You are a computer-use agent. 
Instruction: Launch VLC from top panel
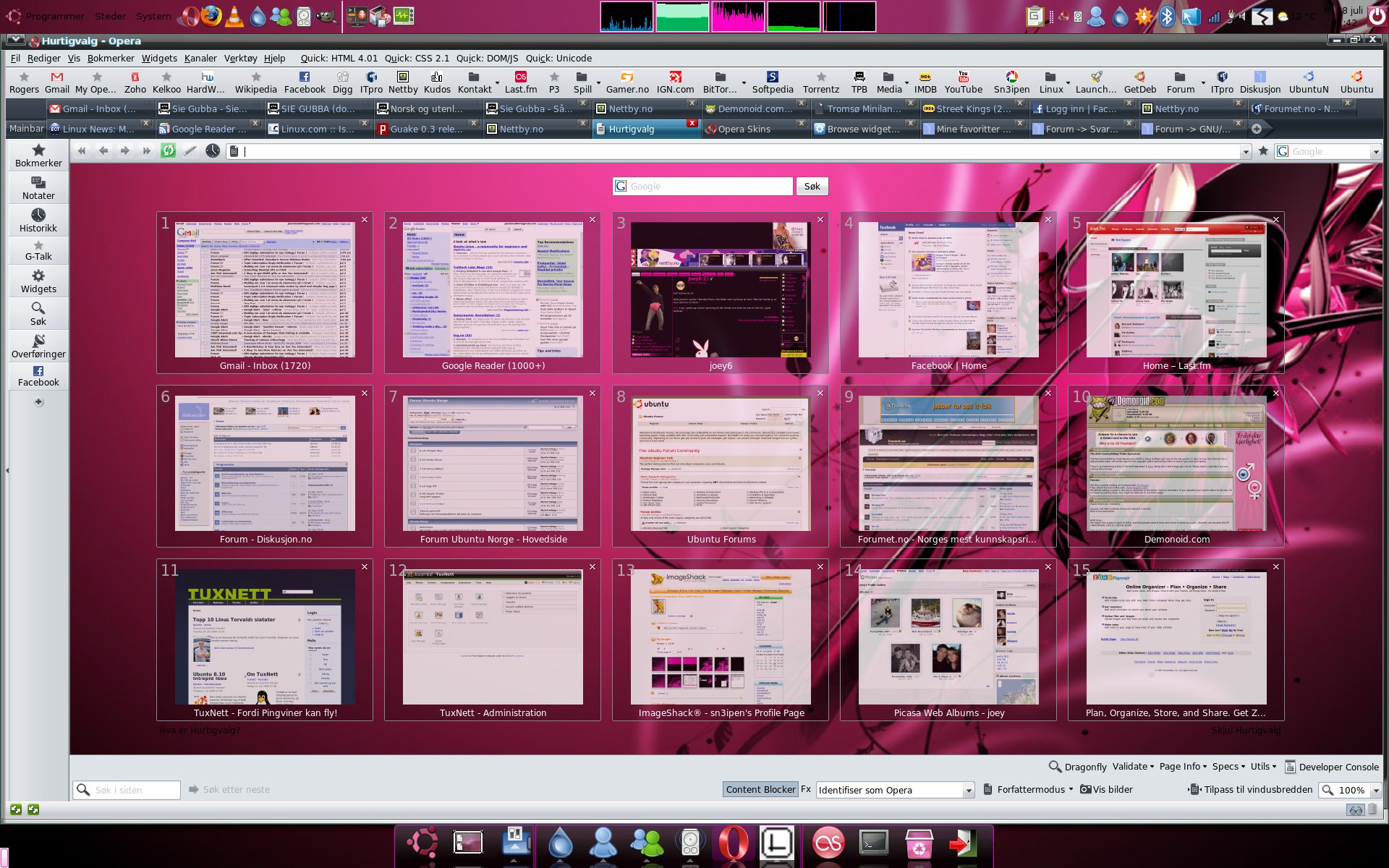point(234,16)
